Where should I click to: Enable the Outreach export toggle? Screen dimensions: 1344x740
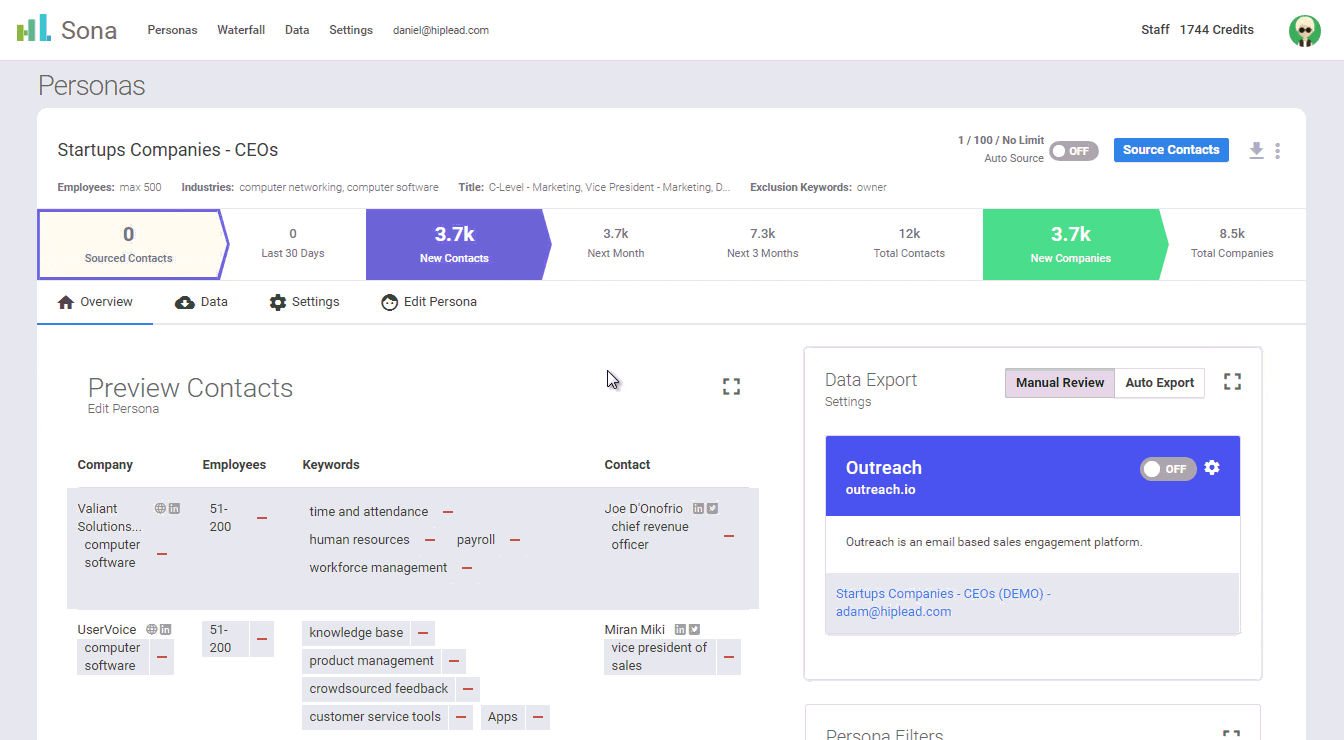coord(1167,469)
